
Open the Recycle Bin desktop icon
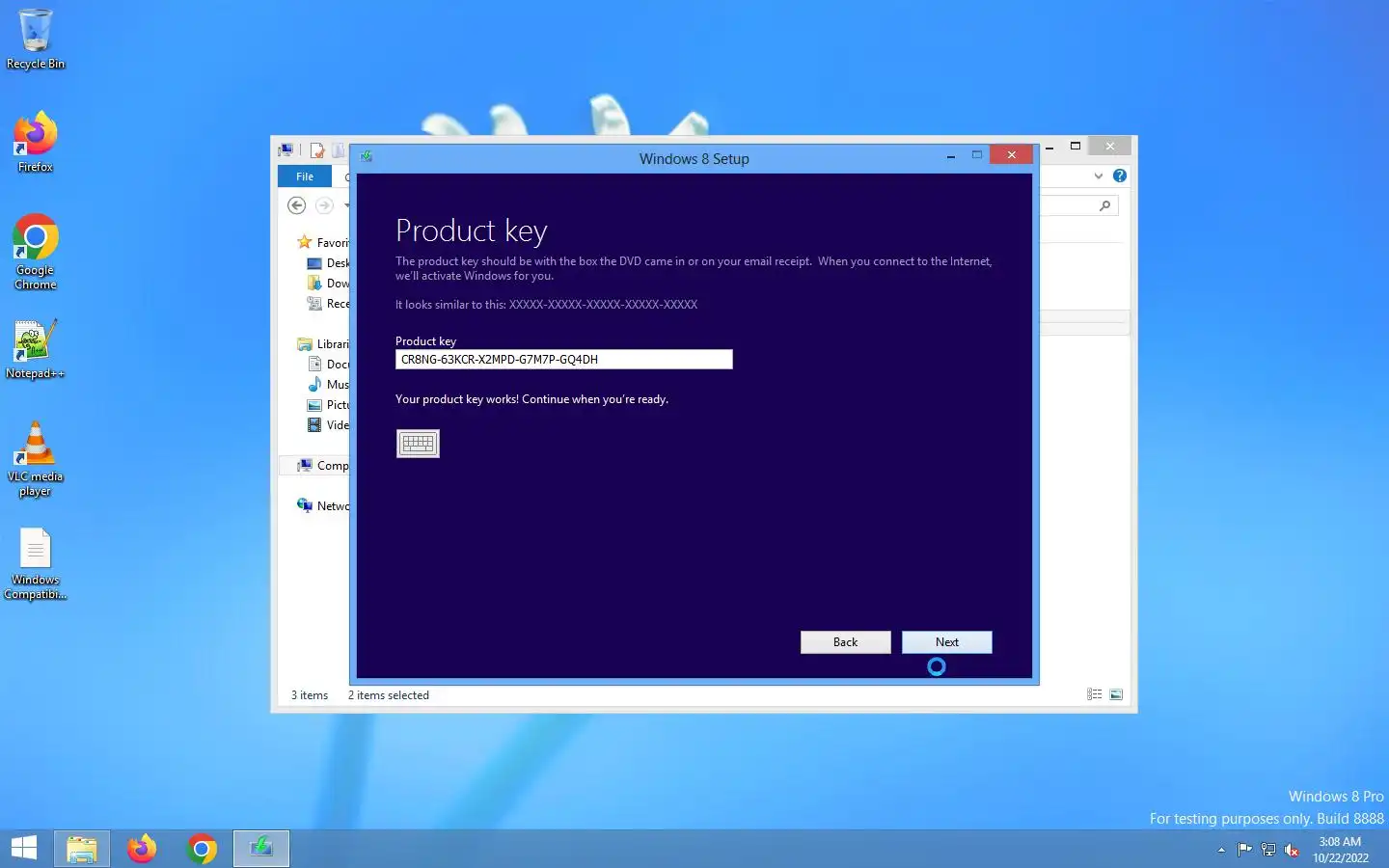pyautogui.click(x=36, y=40)
